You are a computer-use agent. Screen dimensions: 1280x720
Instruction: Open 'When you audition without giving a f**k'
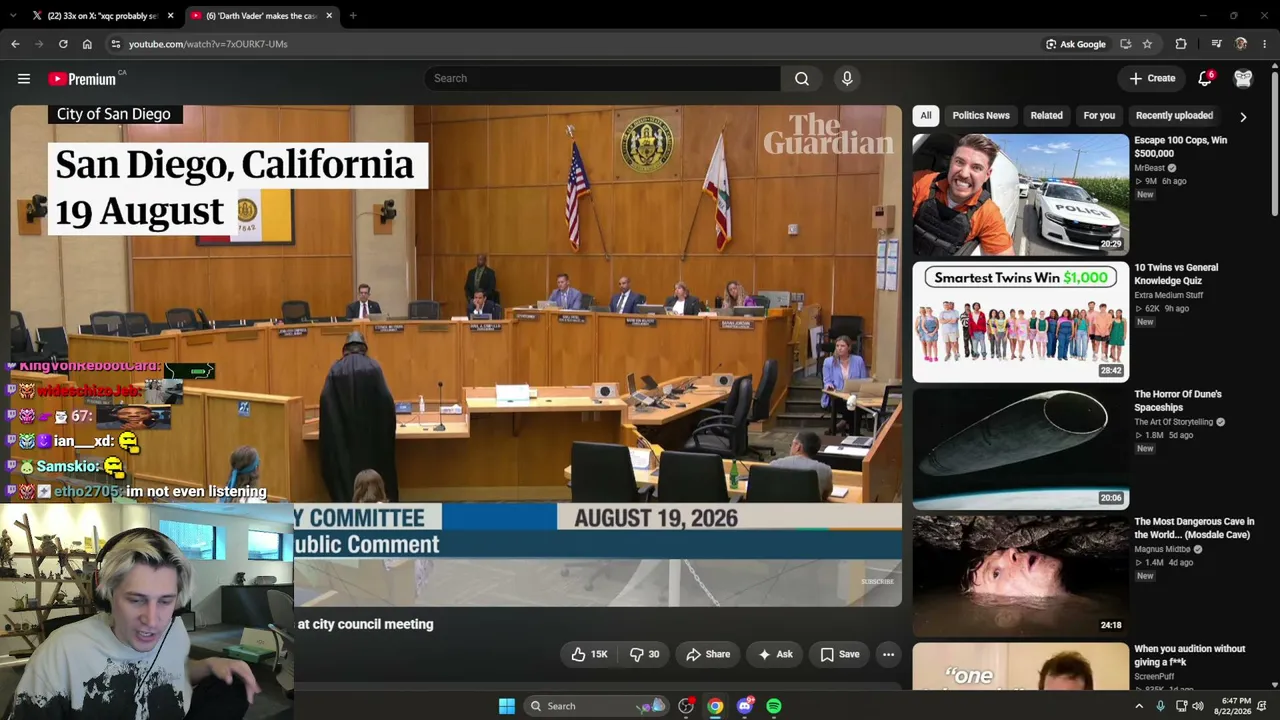tap(1189, 655)
